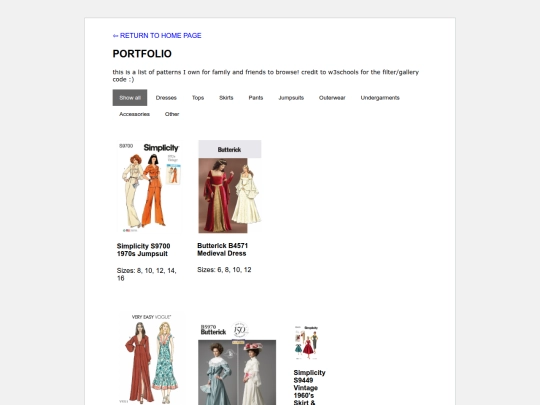Open the Simplicity S9700 jumpsuit pattern image
This screenshot has height=405, width=540.
coord(149,187)
